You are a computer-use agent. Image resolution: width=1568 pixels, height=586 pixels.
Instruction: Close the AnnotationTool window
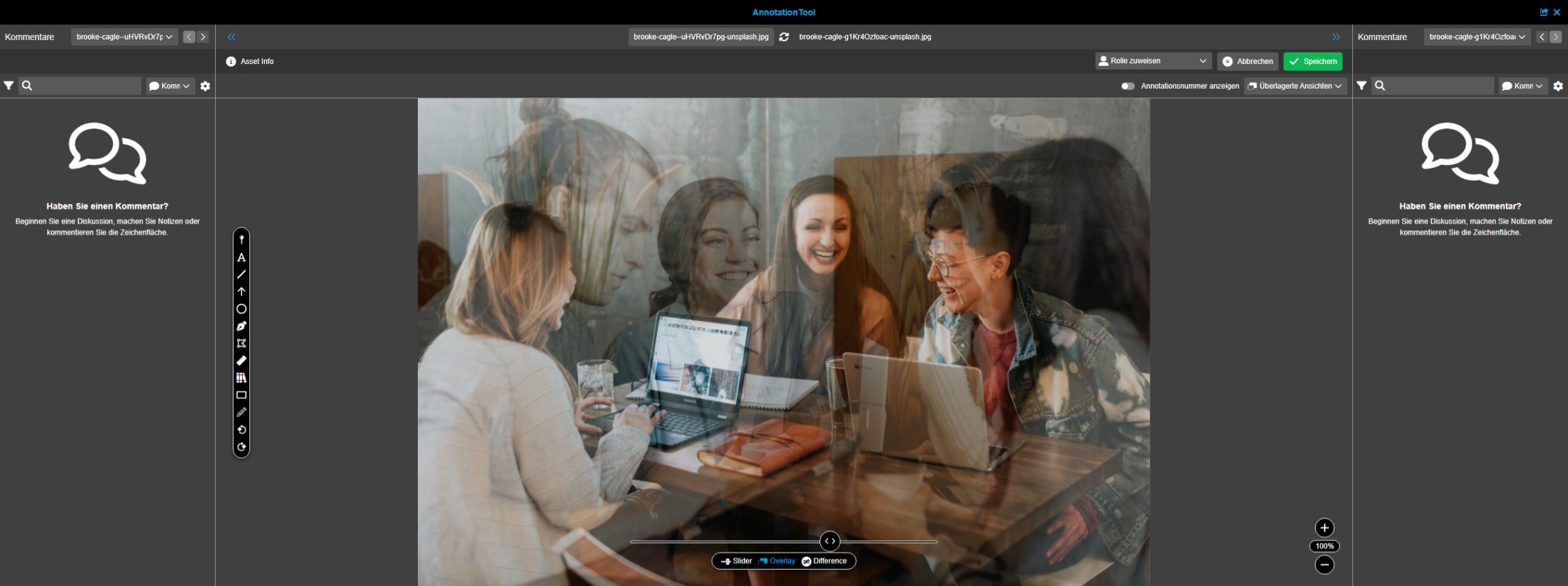click(x=1557, y=12)
